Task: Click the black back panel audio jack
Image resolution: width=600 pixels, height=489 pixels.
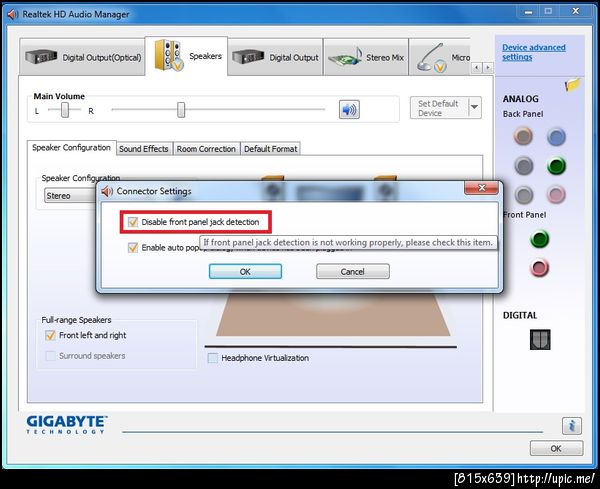Action: click(x=523, y=166)
